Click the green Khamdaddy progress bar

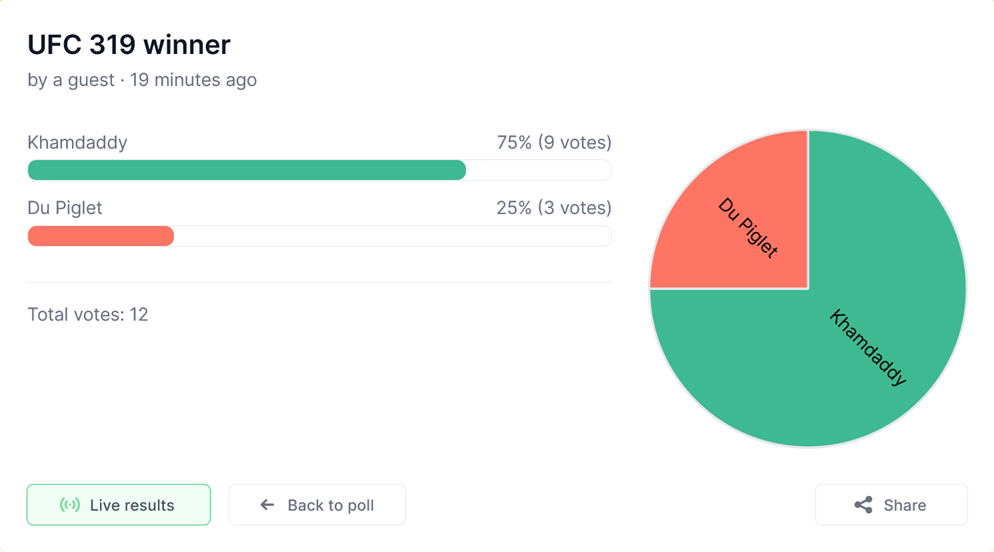pyautogui.click(x=246, y=170)
